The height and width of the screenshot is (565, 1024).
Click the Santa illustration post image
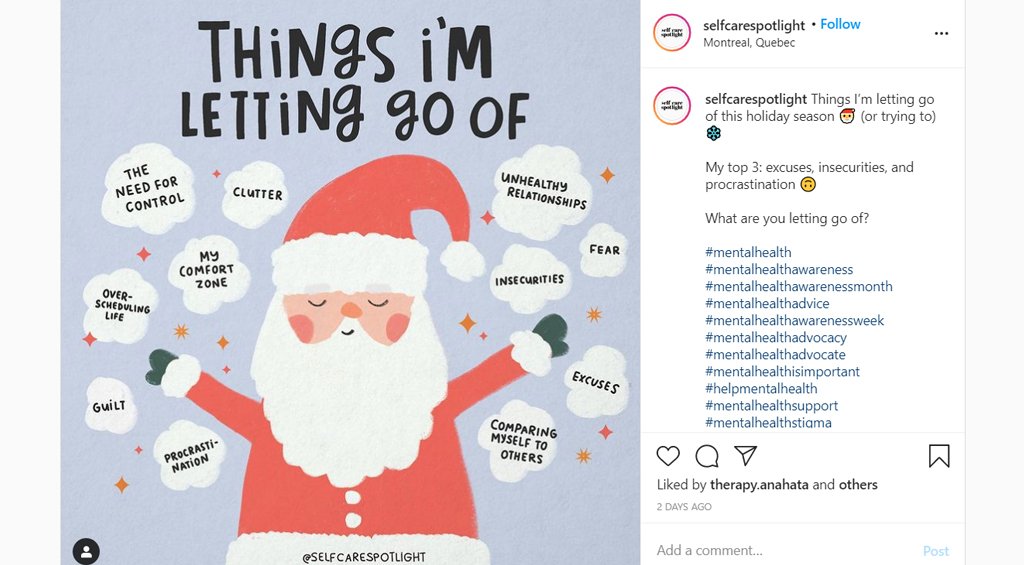click(350, 300)
